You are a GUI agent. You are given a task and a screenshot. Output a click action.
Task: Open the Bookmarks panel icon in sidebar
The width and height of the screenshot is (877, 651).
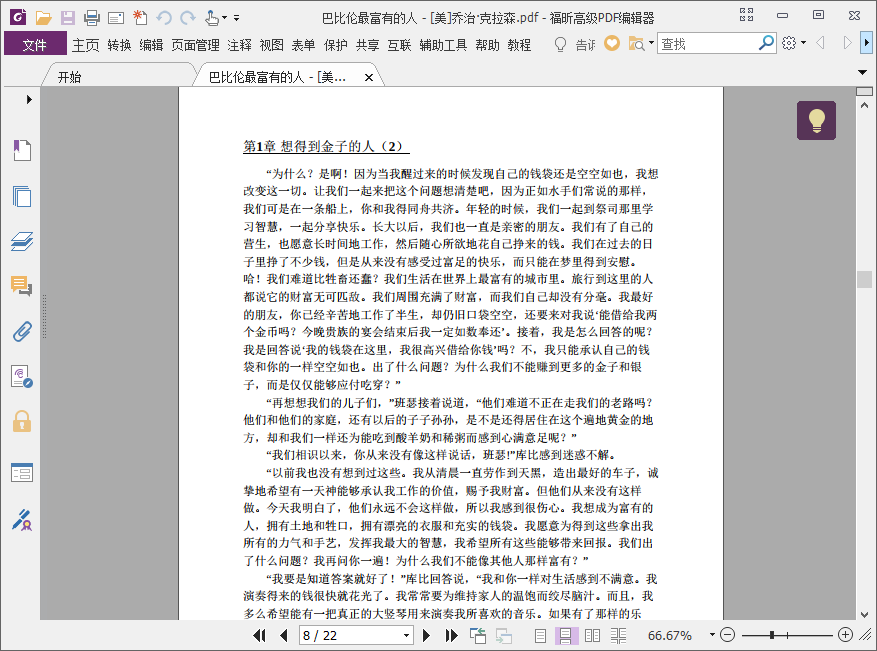coord(22,150)
